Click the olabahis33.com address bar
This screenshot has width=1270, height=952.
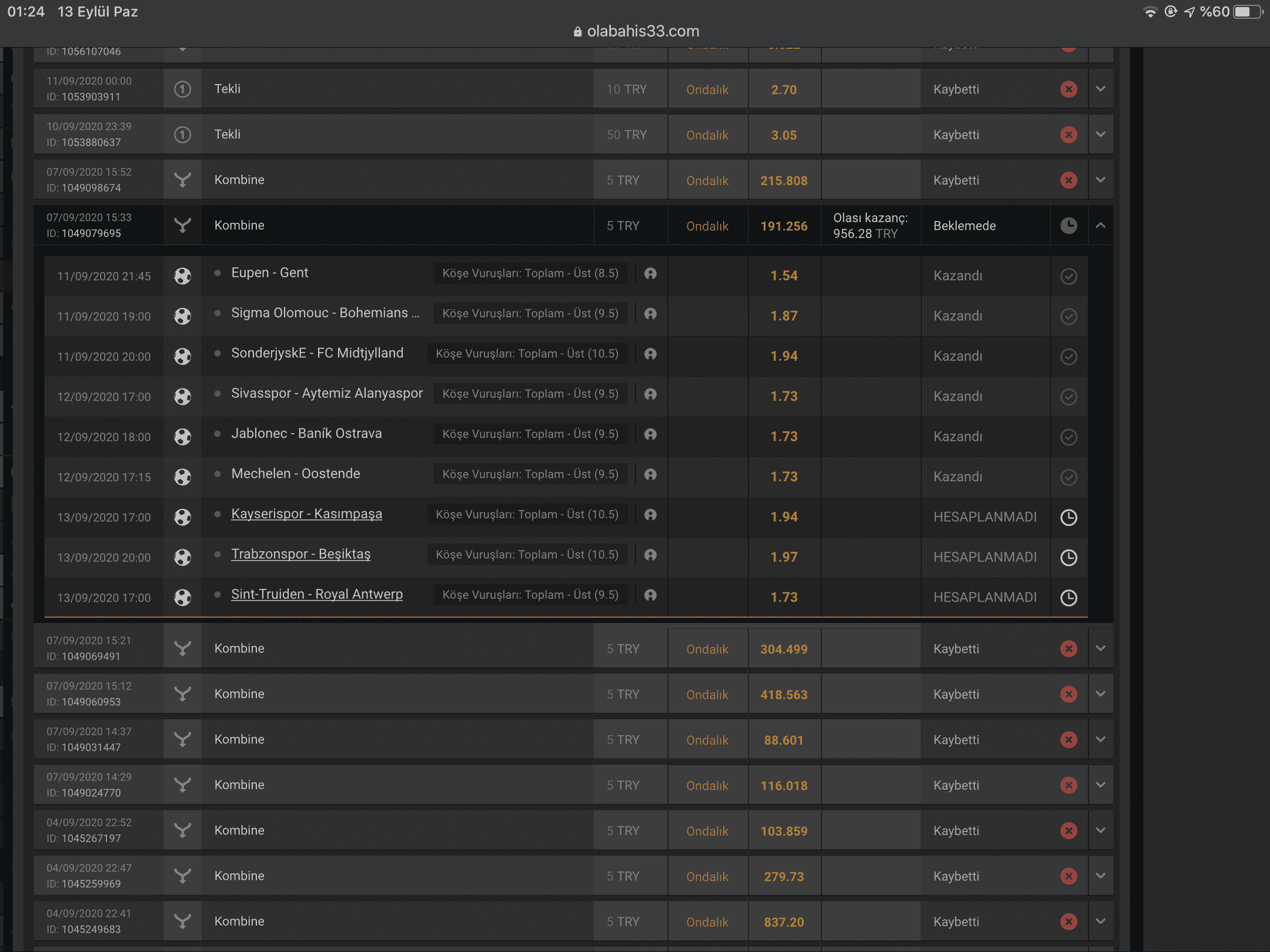coord(636,31)
